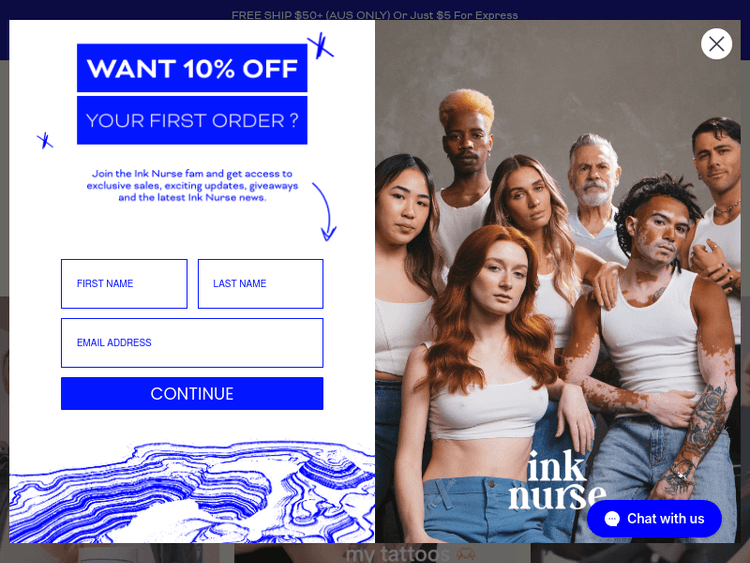Click the my tattoos text behind the popup
This screenshot has height=563, width=750.
pos(397,554)
